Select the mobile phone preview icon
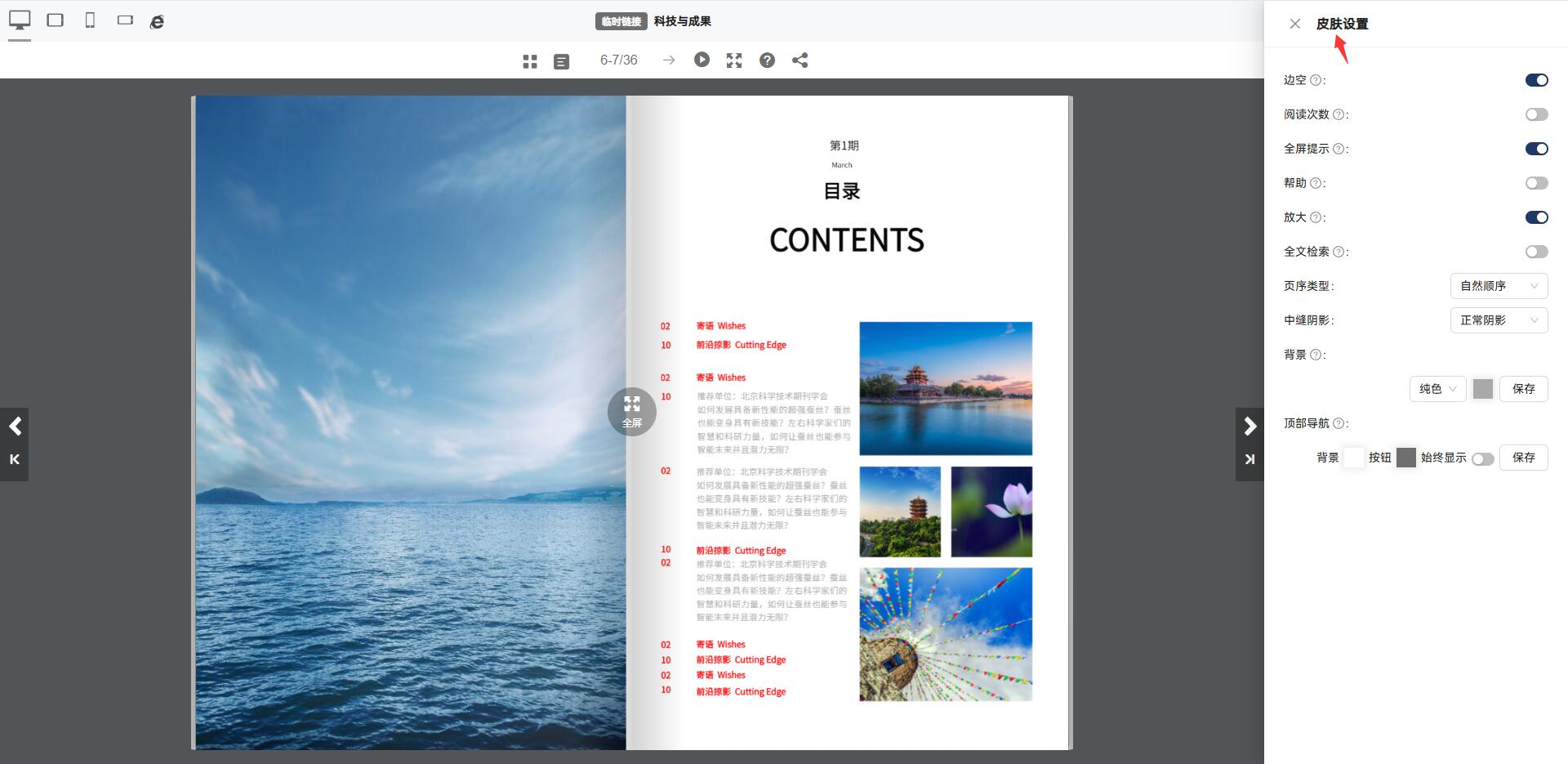 click(90, 20)
